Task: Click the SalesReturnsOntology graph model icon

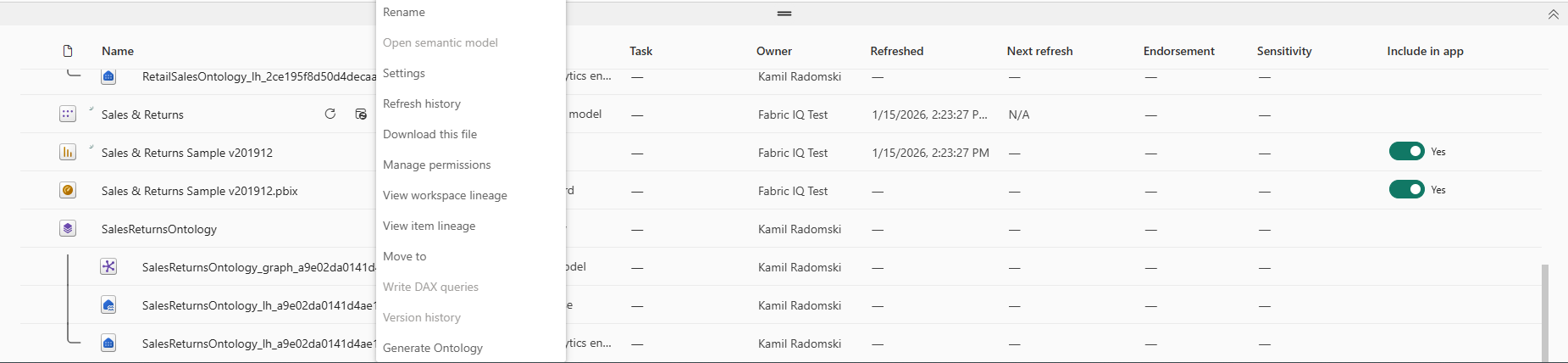Action: (x=108, y=266)
